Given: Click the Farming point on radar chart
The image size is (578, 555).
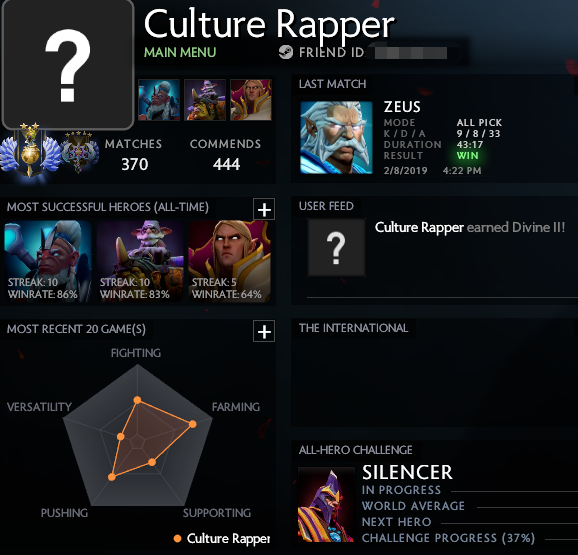Looking at the screenshot, I should [192, 424].
